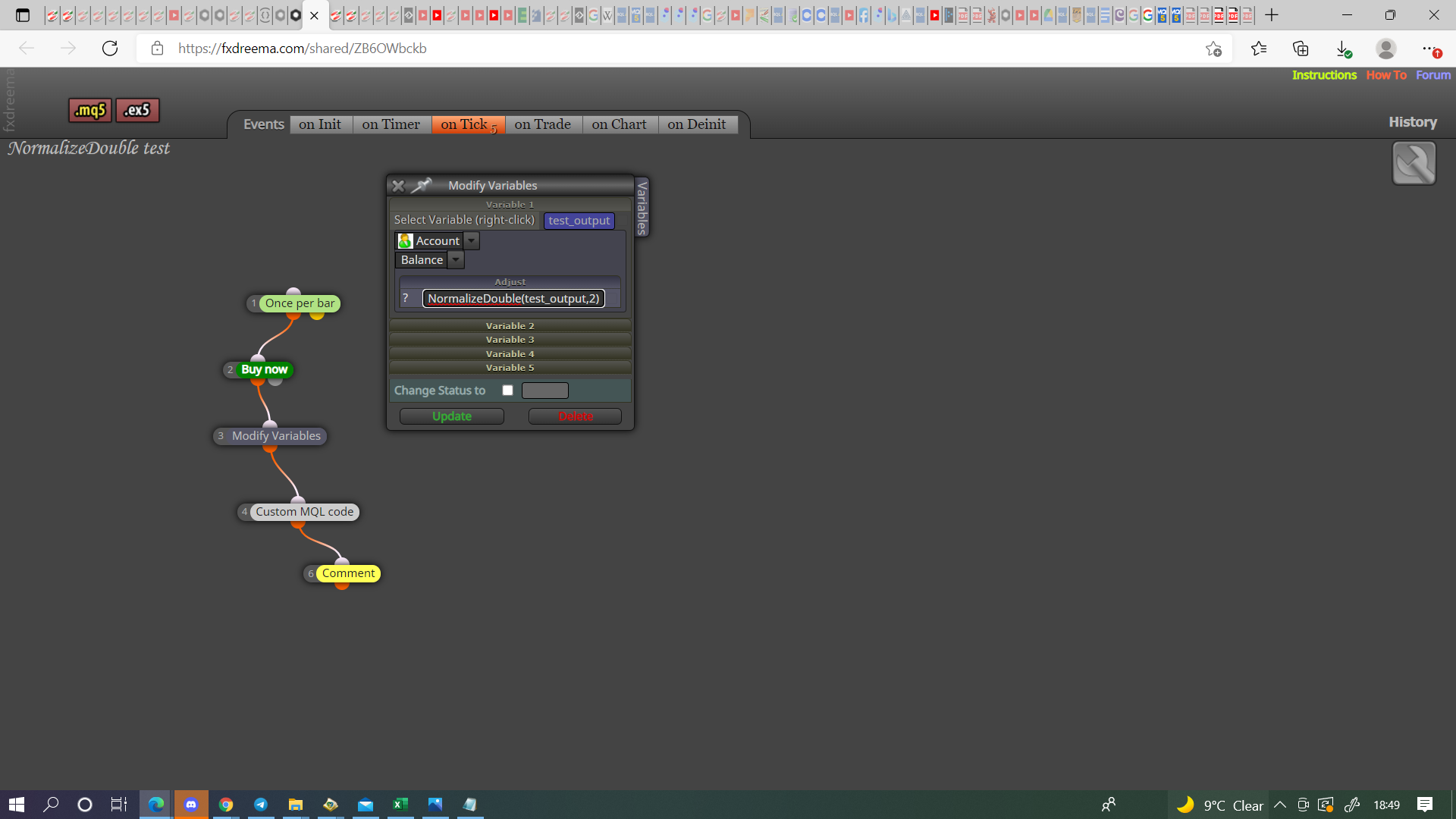Screen dimensions: 1456x819
Task: Expand the Variable 5 section
Action: click(510, 368)
